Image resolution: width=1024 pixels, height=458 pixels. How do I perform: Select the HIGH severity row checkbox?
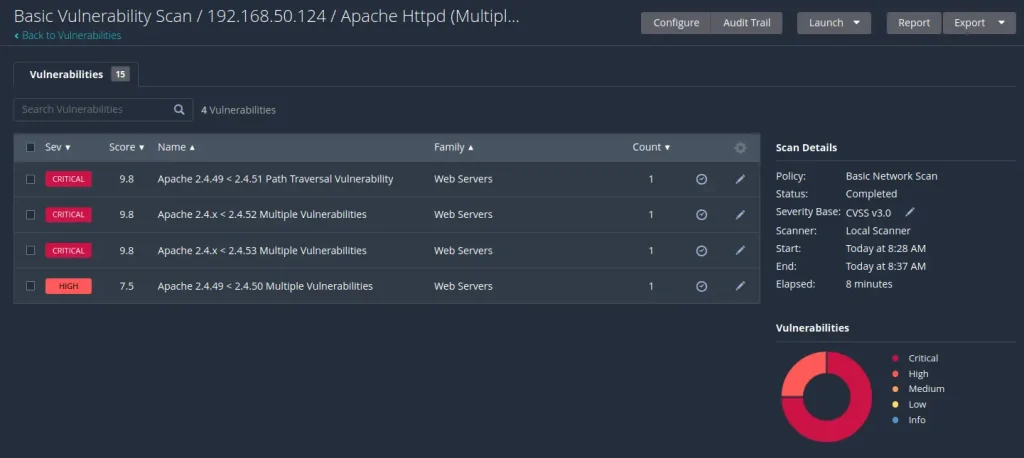(30, 286)
